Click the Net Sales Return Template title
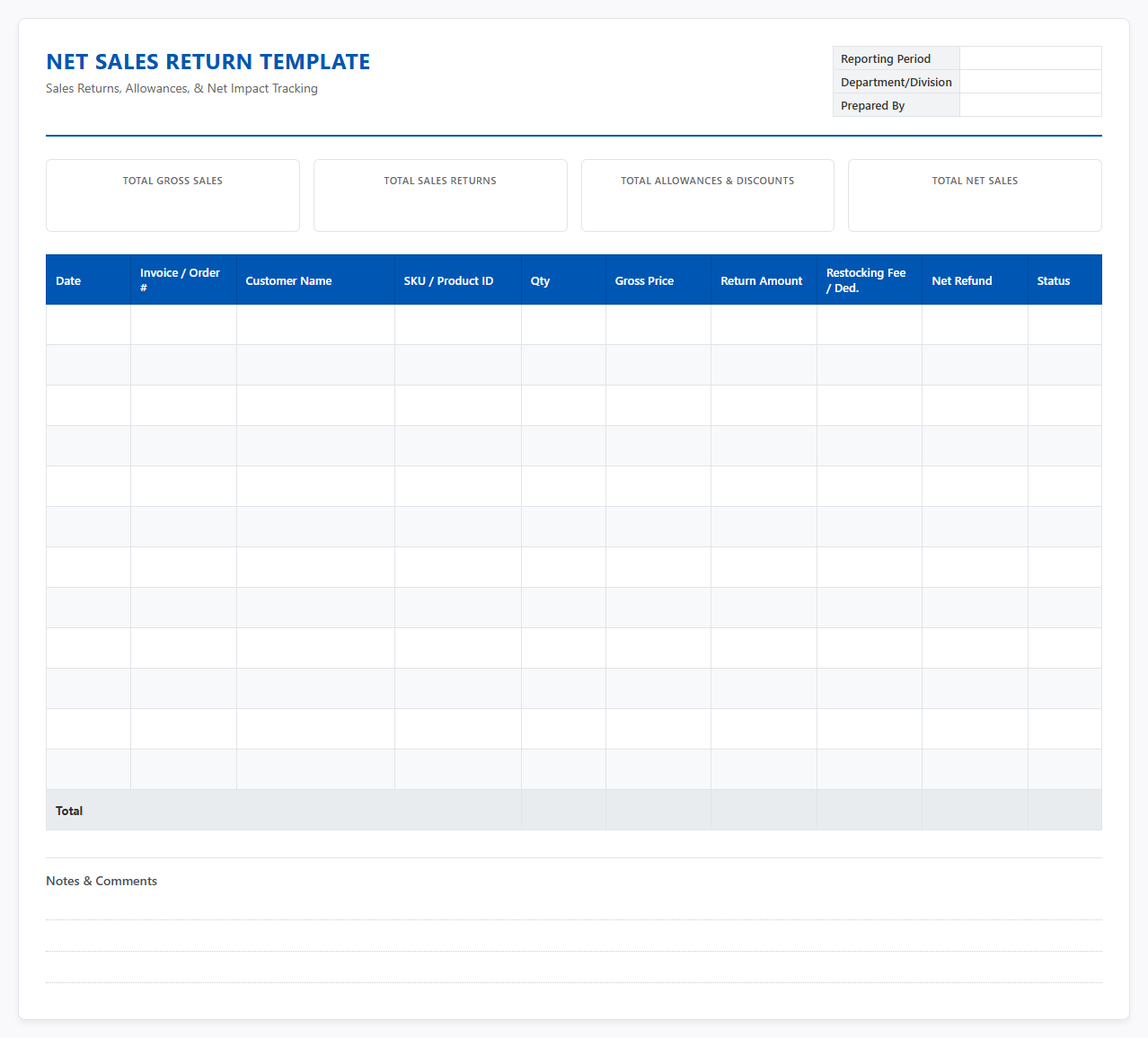 click(x=208, y=61)
